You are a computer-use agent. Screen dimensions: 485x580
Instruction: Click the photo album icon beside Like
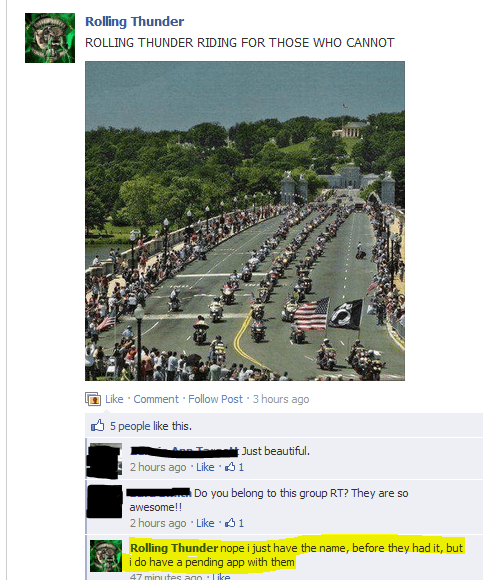pyautogui.click(x=93, y=399)
